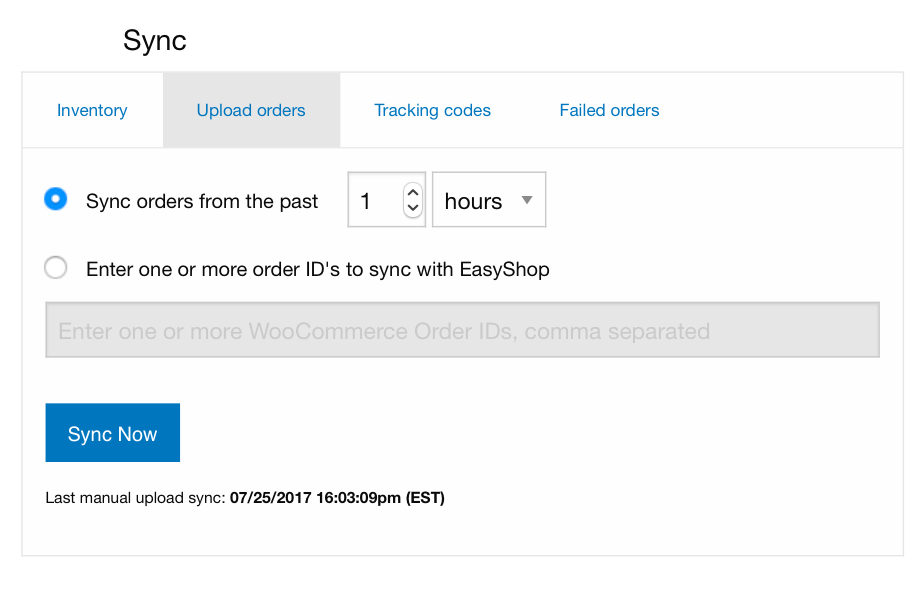Screen dimensions: 924x600
Task: Increment the hours value with the up arrow
Action: 412,192
